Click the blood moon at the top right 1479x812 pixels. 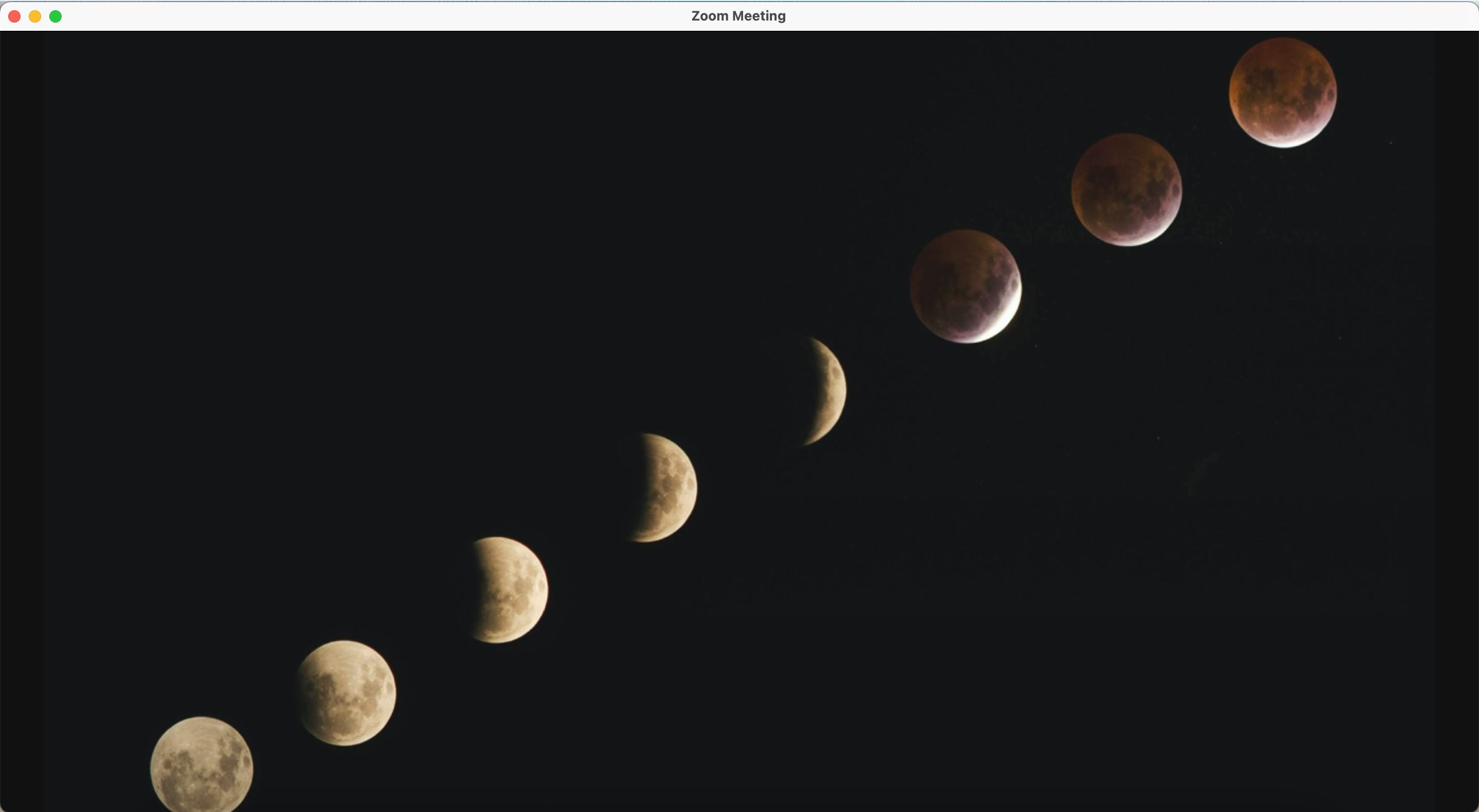click(x=1281, y=94)
